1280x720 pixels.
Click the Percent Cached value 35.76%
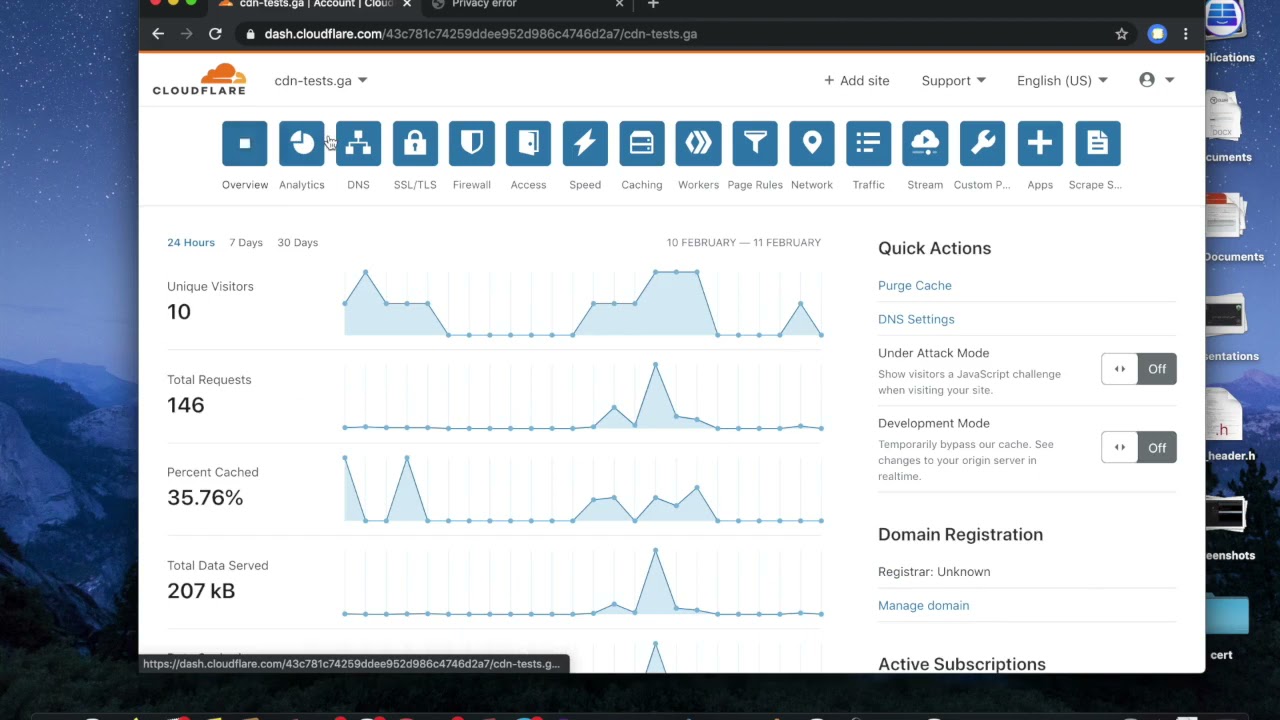click(x=205, y=498)
